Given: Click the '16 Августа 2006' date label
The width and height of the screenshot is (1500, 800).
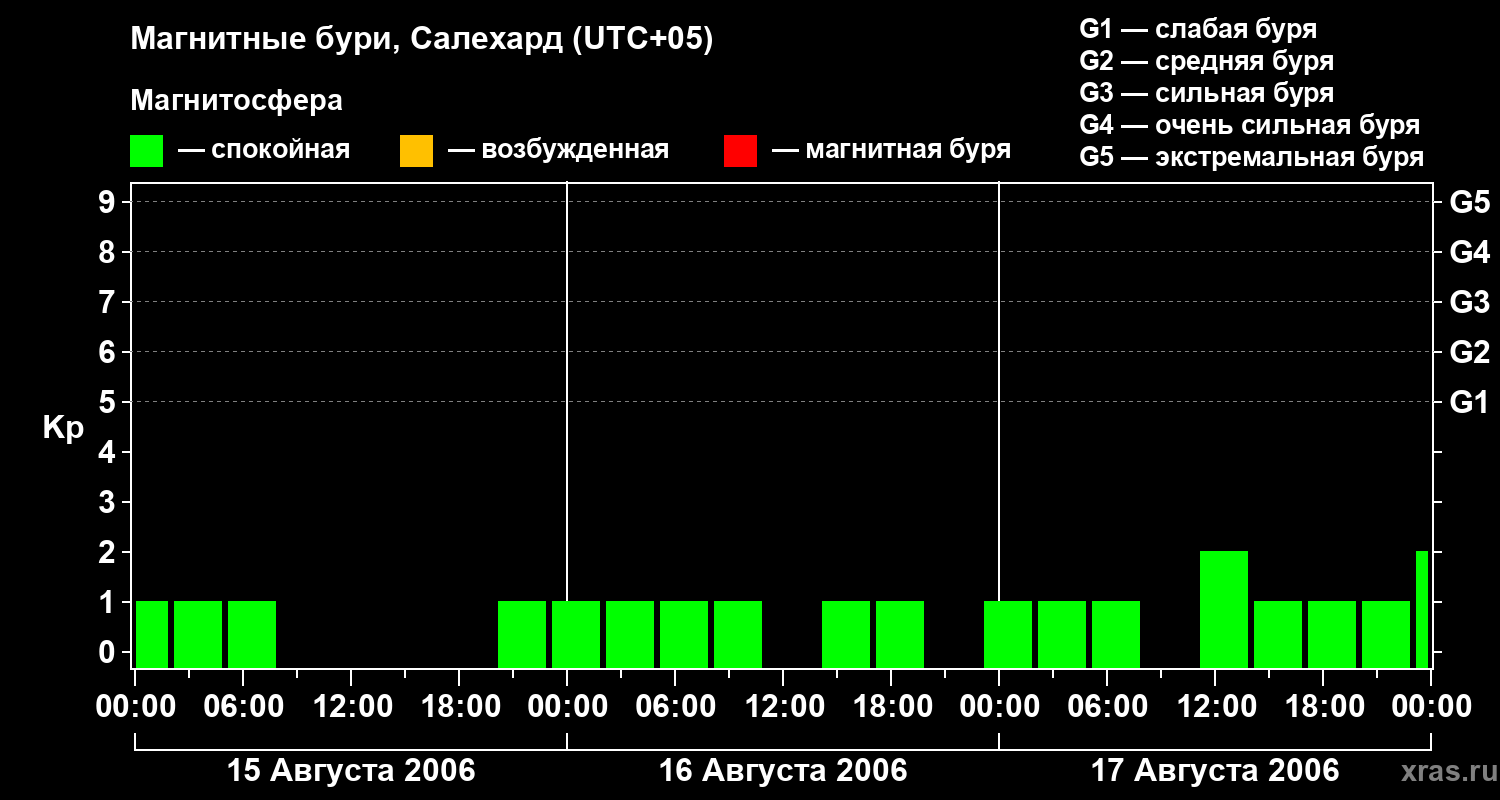Looking at the screenshot, I should pyautogui.click(x=783, y=770).
